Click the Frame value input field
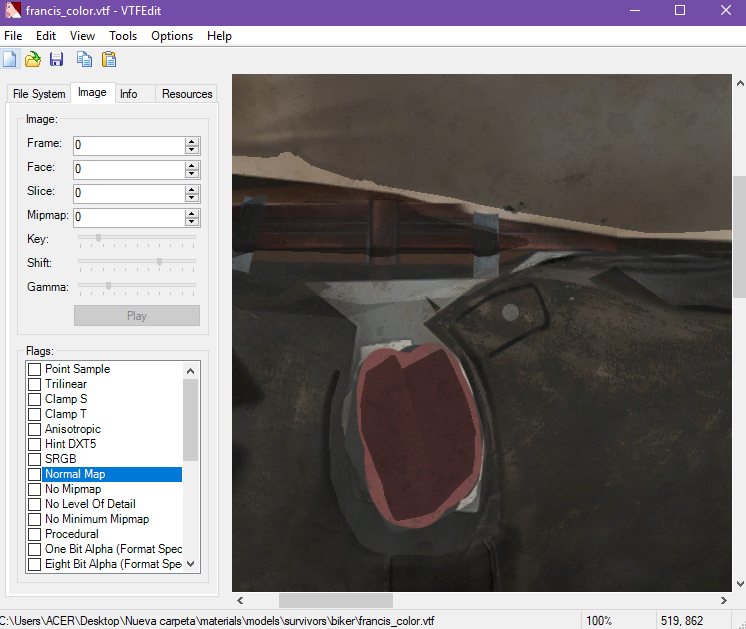This screenshot has height=629, width=746. tap(128, 145)
